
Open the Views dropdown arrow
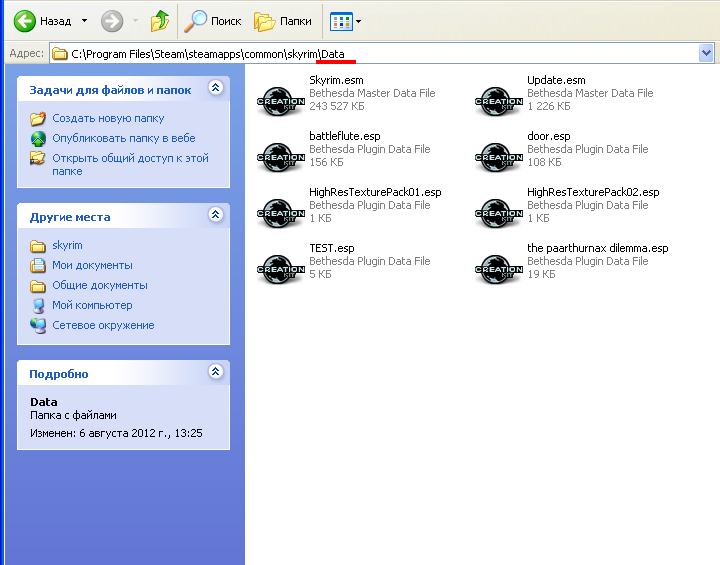(359, 21)
